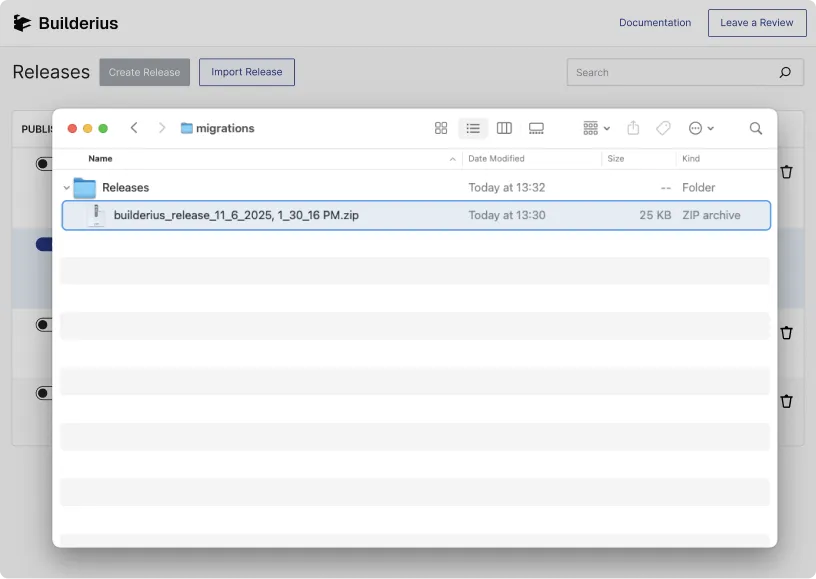Image resolution: width=816 pixels, height=579 pixels.
Task: Add a tag to the selected zip file
Action: [663, 128]
